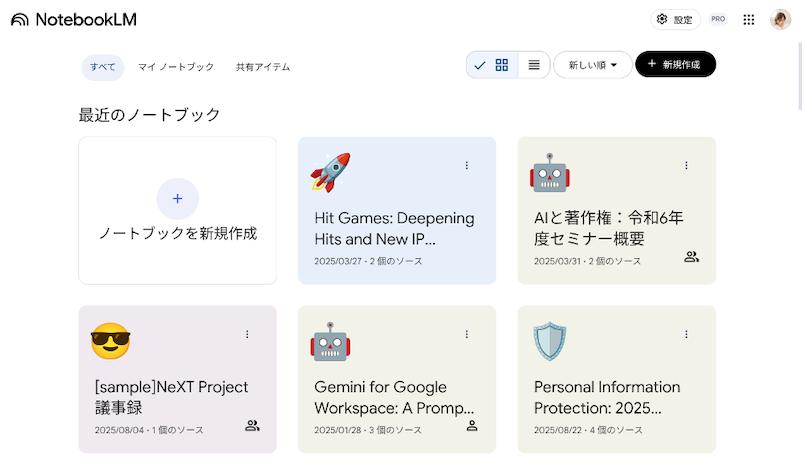Click shield emoji on Personal Information Protection notebook

pyautogui.click(x=550, y=341)
